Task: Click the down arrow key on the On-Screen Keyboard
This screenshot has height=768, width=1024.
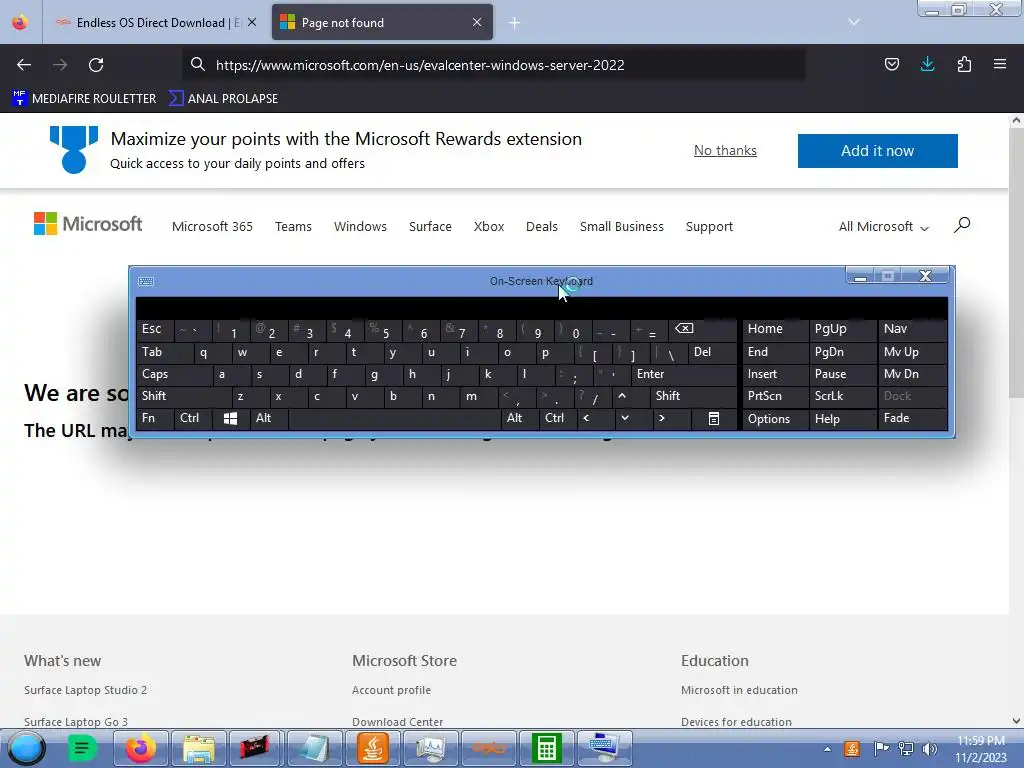Action: [x=633, y=419]
